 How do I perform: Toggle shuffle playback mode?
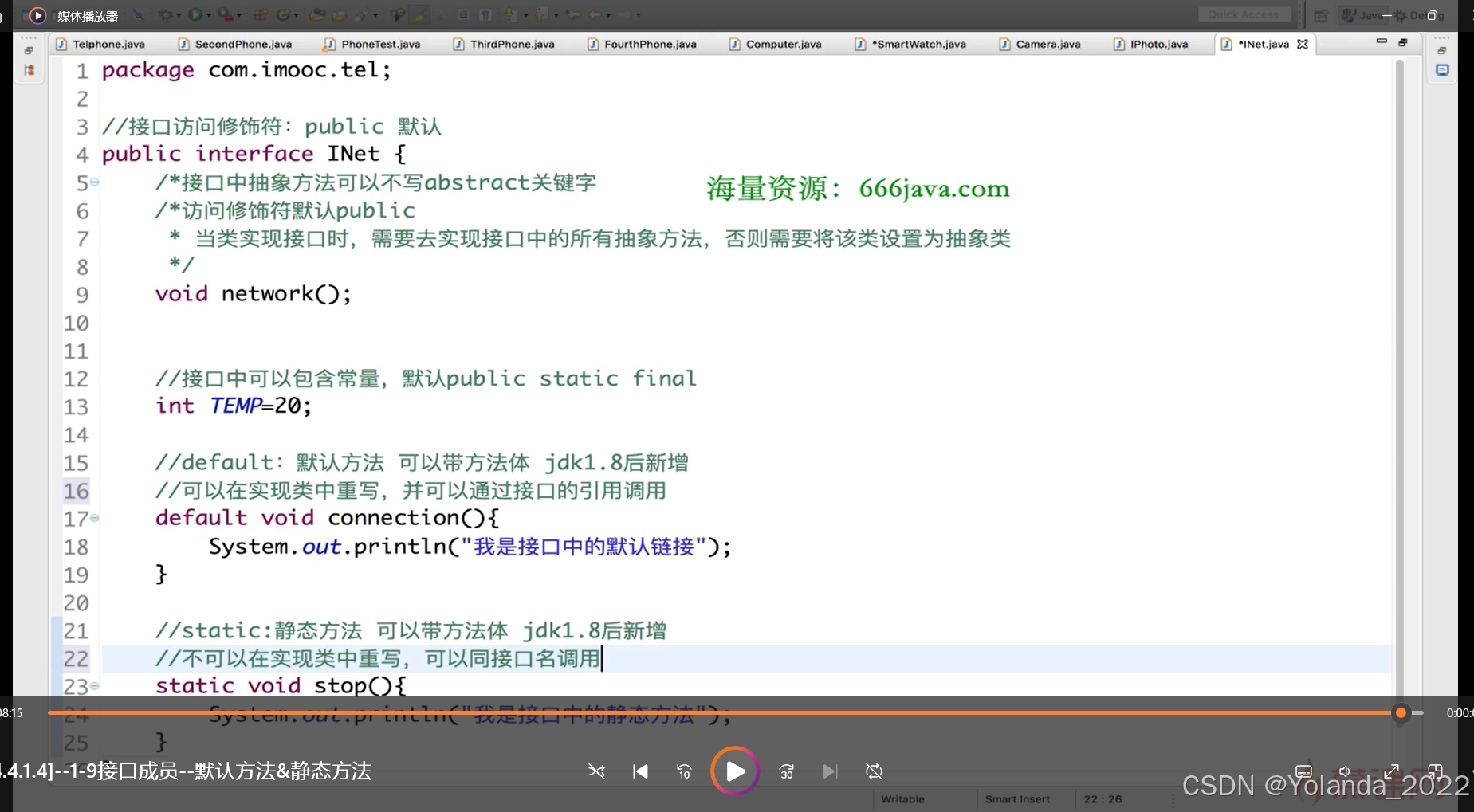[x=596, y=771]
